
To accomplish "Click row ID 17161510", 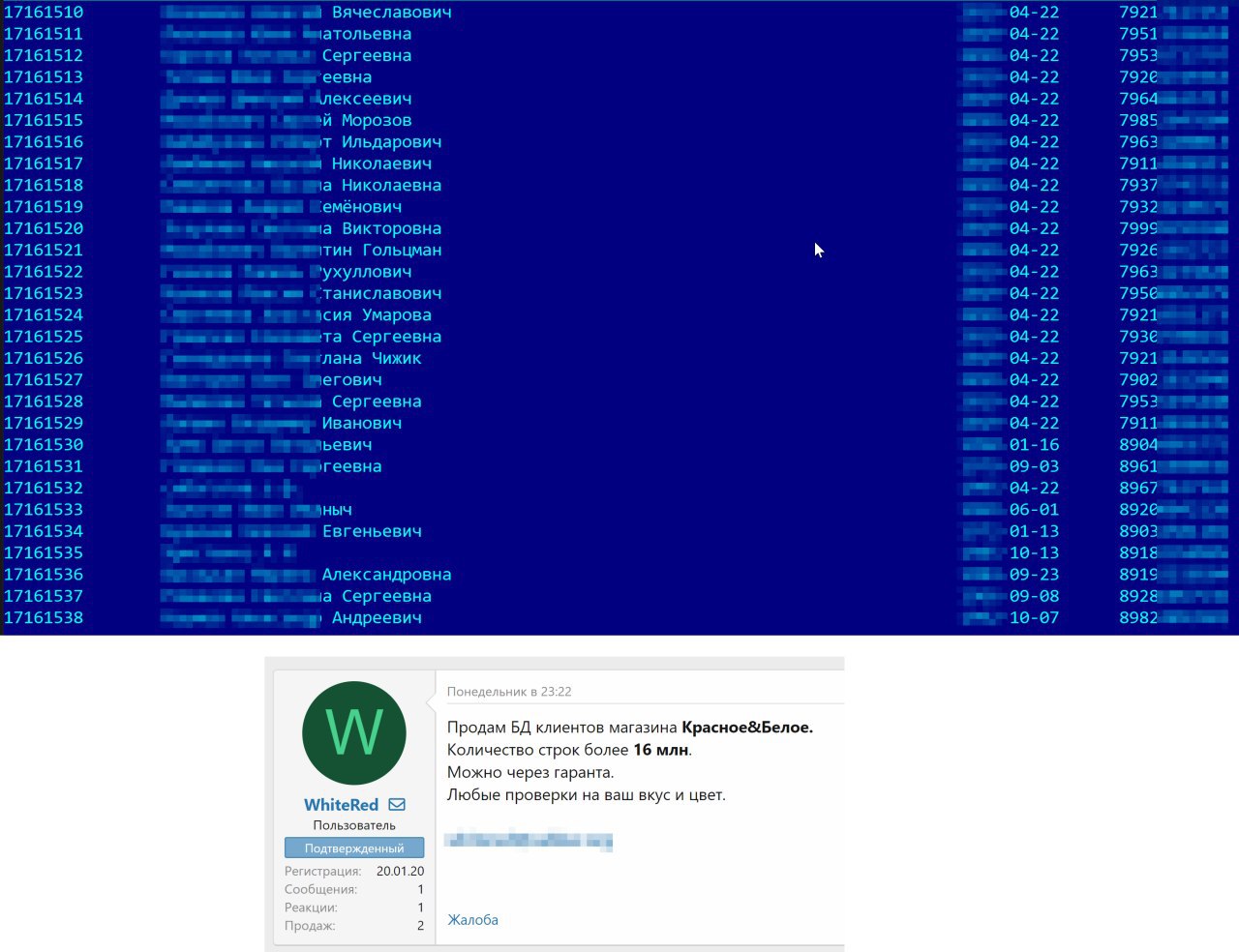I will click(44, 13).
